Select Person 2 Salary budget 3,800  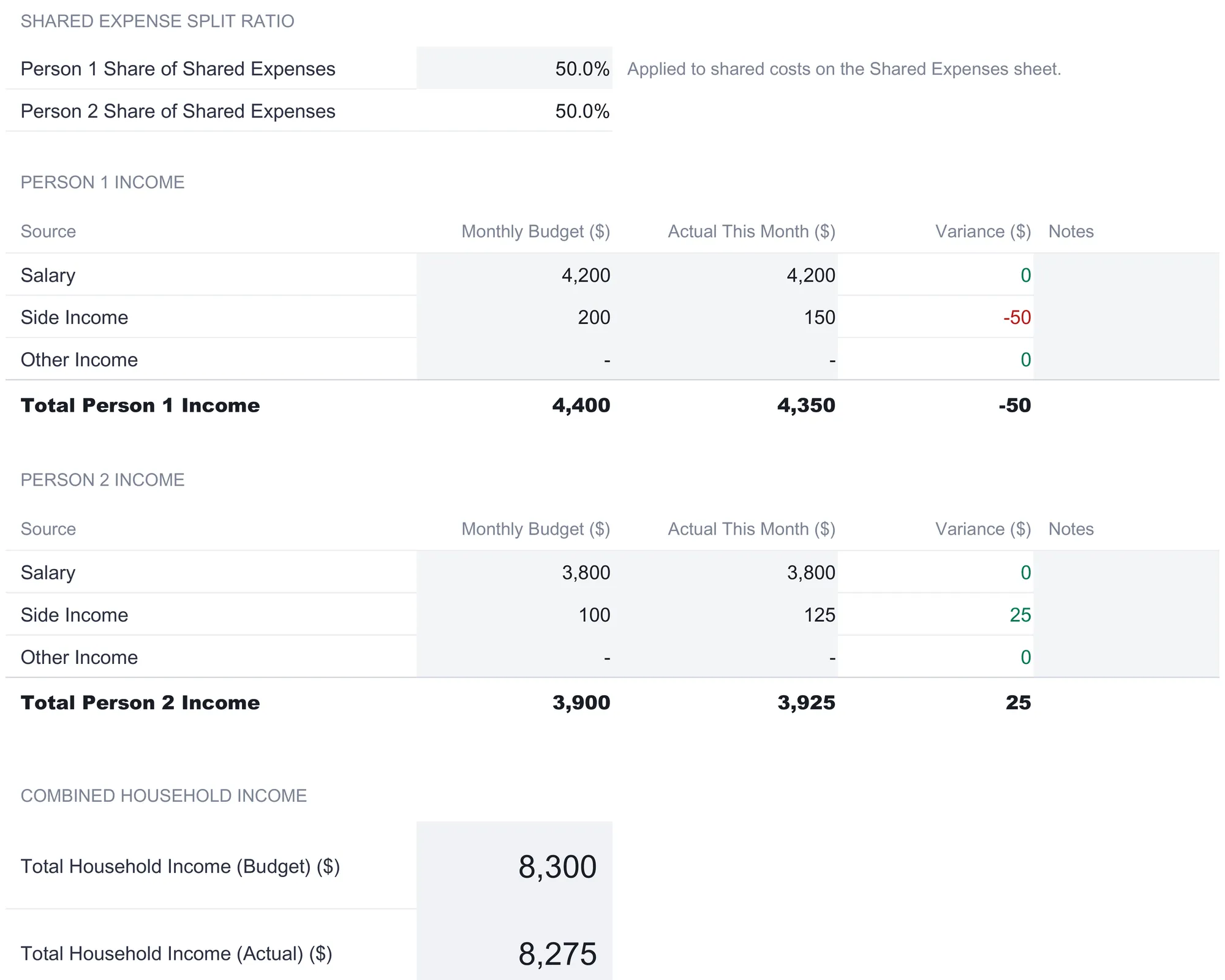514,572
